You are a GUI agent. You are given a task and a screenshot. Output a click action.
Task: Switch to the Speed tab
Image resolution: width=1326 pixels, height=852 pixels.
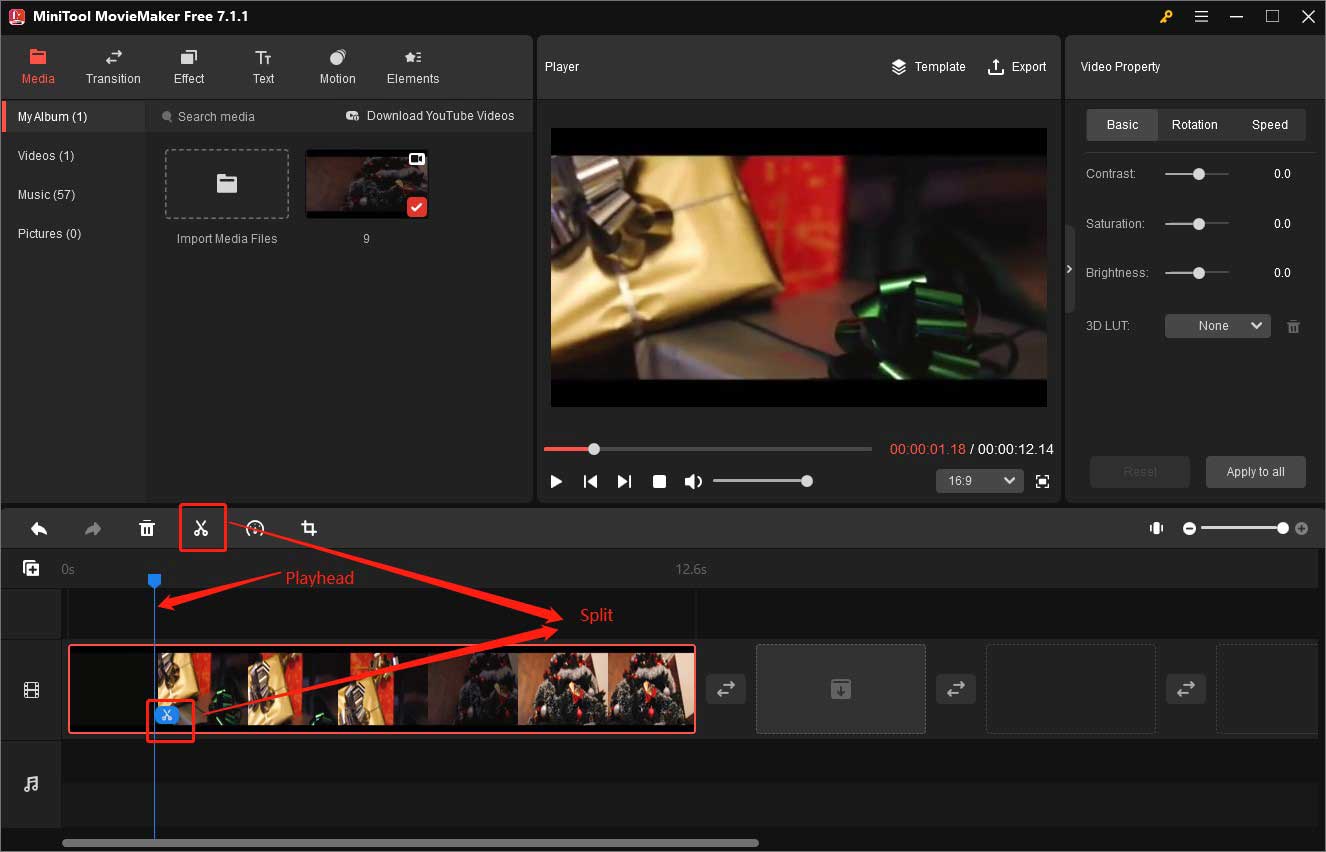tap(1270, 125)
